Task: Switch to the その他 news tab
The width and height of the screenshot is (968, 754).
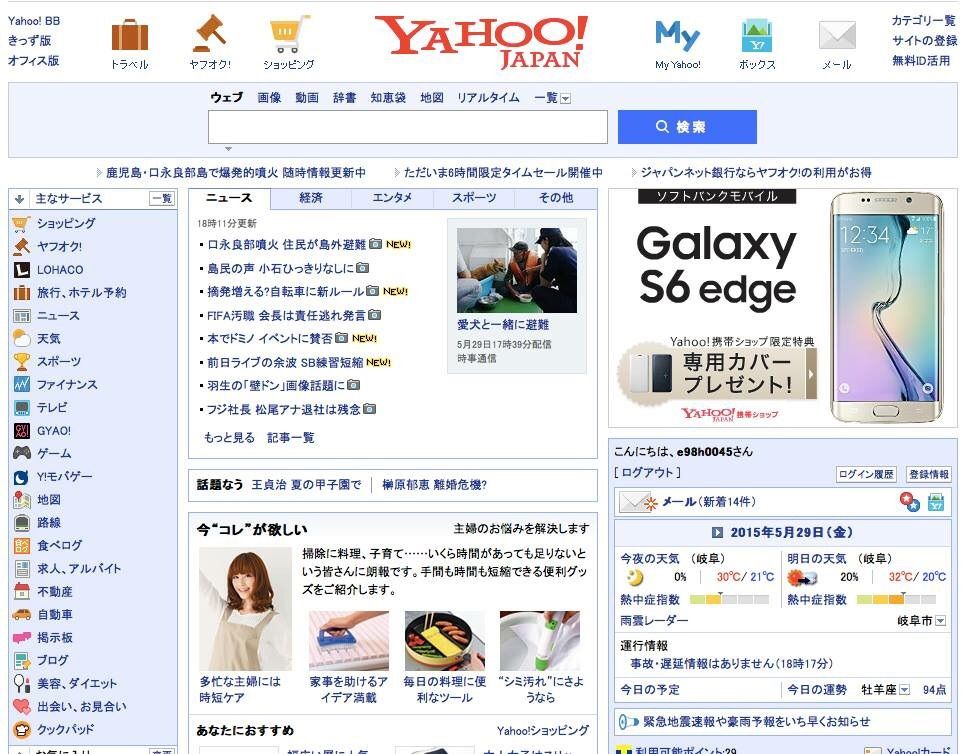Action: [x=556, y=198]
